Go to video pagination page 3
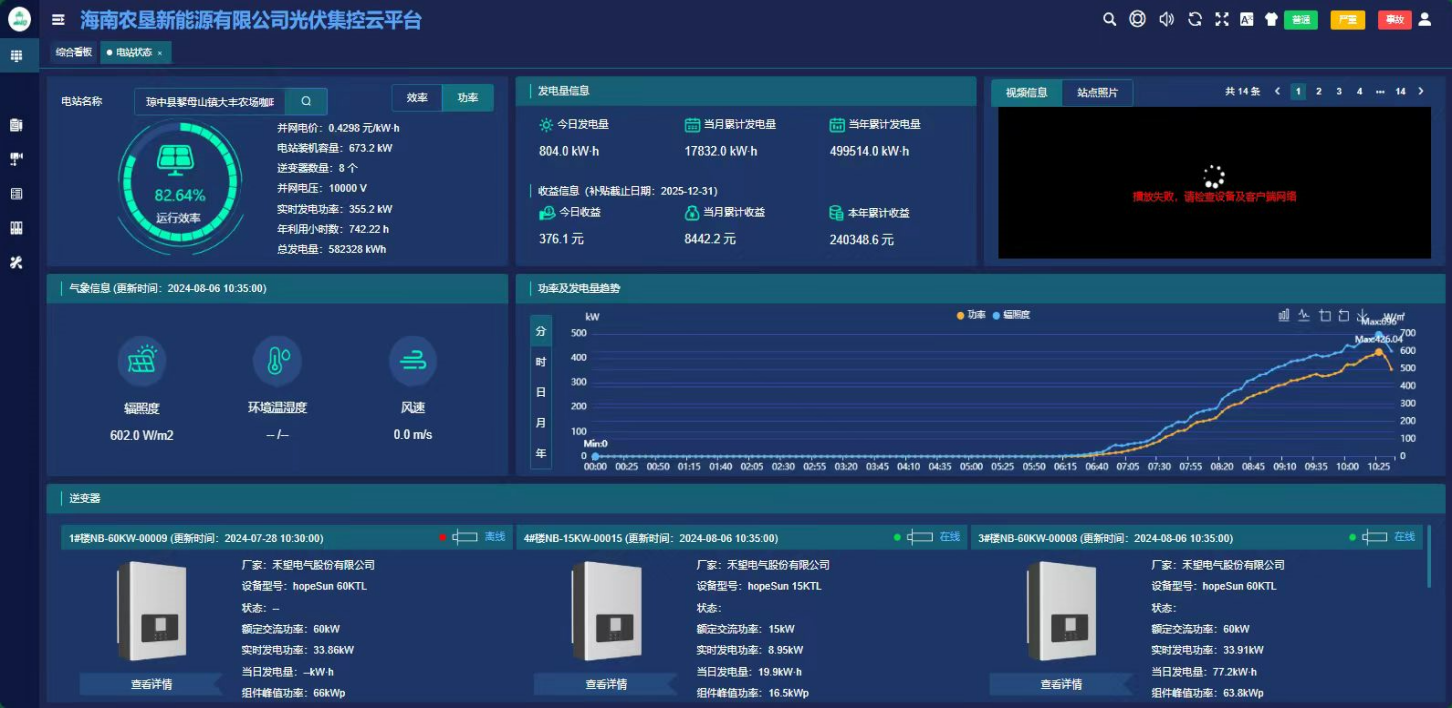This screenshot has height=708, width=1452. (x=1339, y=91)
